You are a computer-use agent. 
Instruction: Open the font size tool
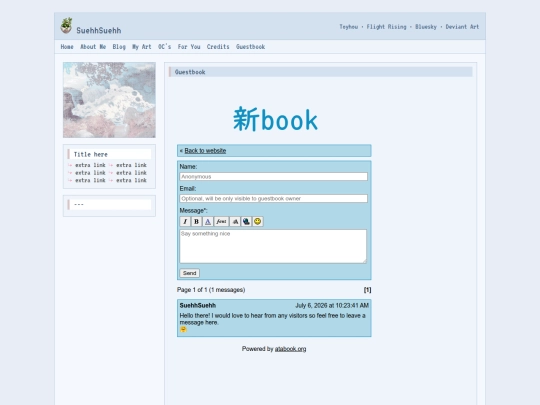coord(235,221)
